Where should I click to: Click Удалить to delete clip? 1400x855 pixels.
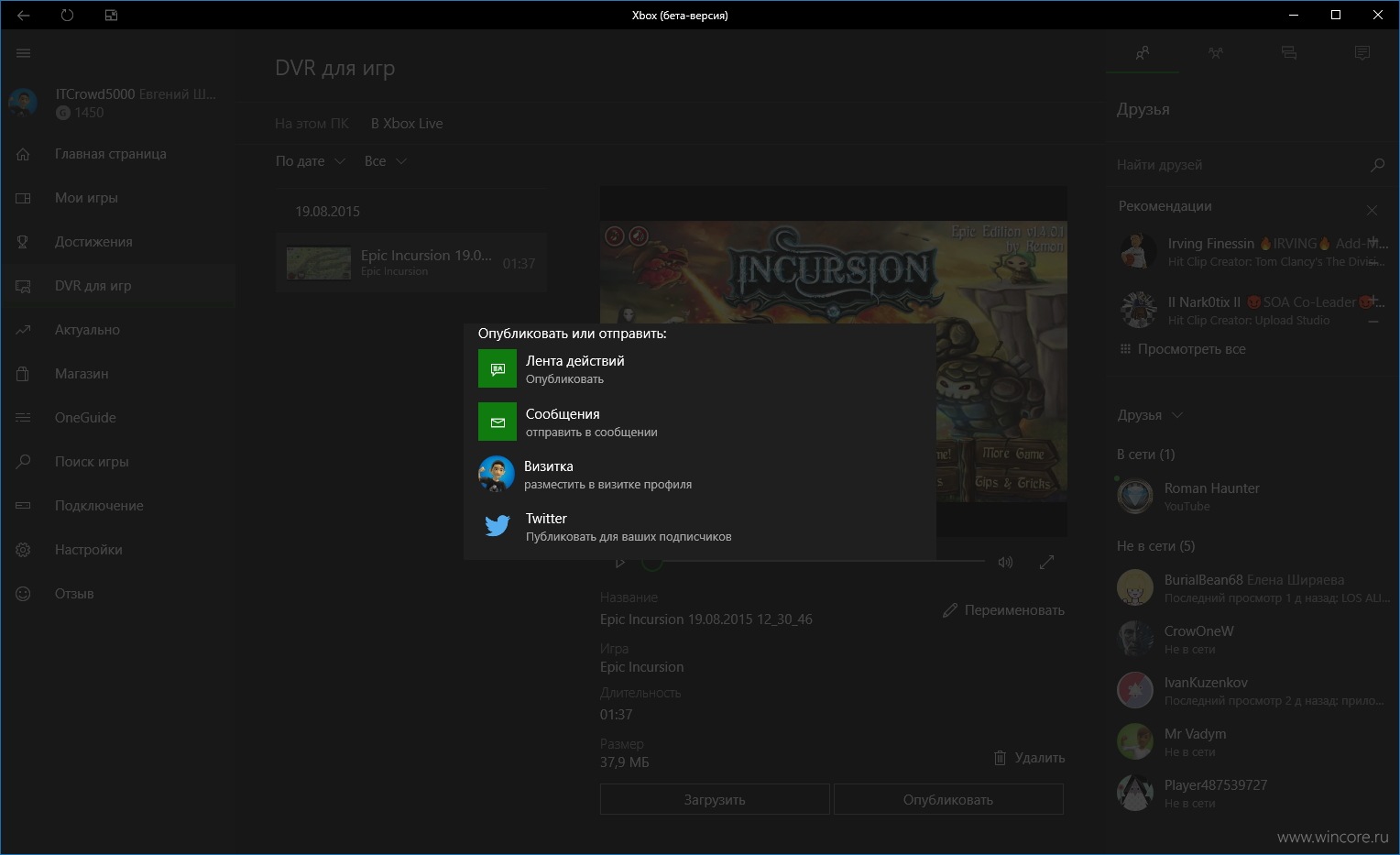point(1029,758)
